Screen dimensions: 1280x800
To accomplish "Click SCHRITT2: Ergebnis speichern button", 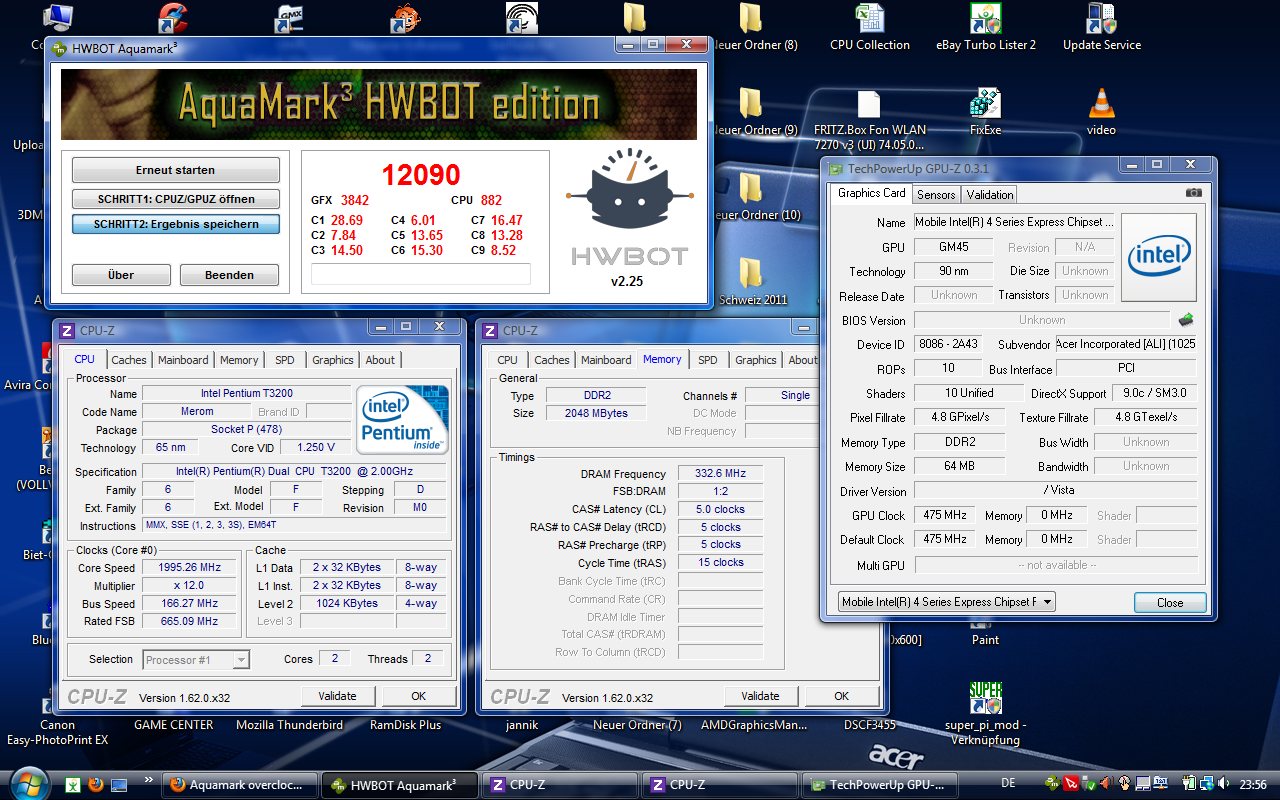I will [176, 224].
